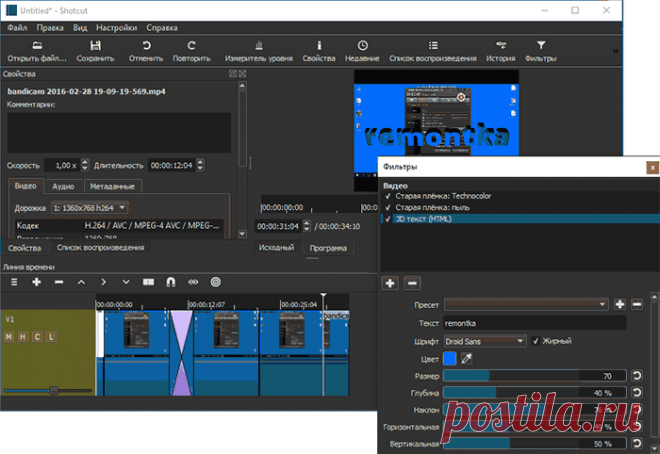Screen dimensions: 660x454
Task: Click the text field containing remontka
Action: tap(535, 323)
